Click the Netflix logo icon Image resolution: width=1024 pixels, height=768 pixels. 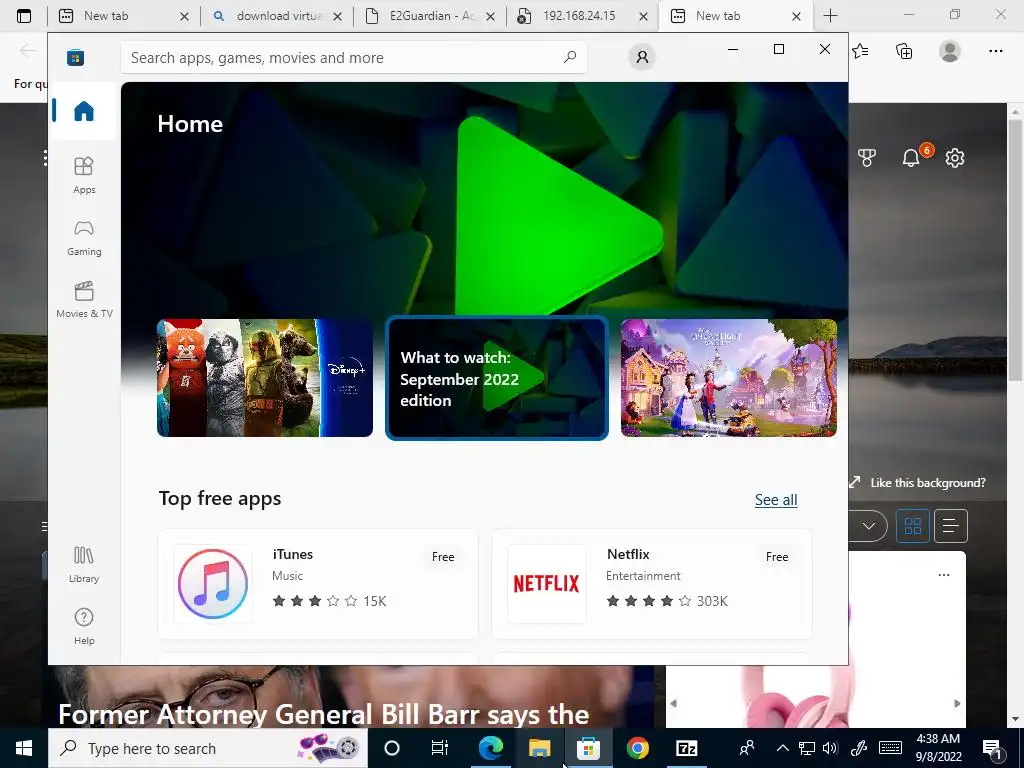pos(547,584)
